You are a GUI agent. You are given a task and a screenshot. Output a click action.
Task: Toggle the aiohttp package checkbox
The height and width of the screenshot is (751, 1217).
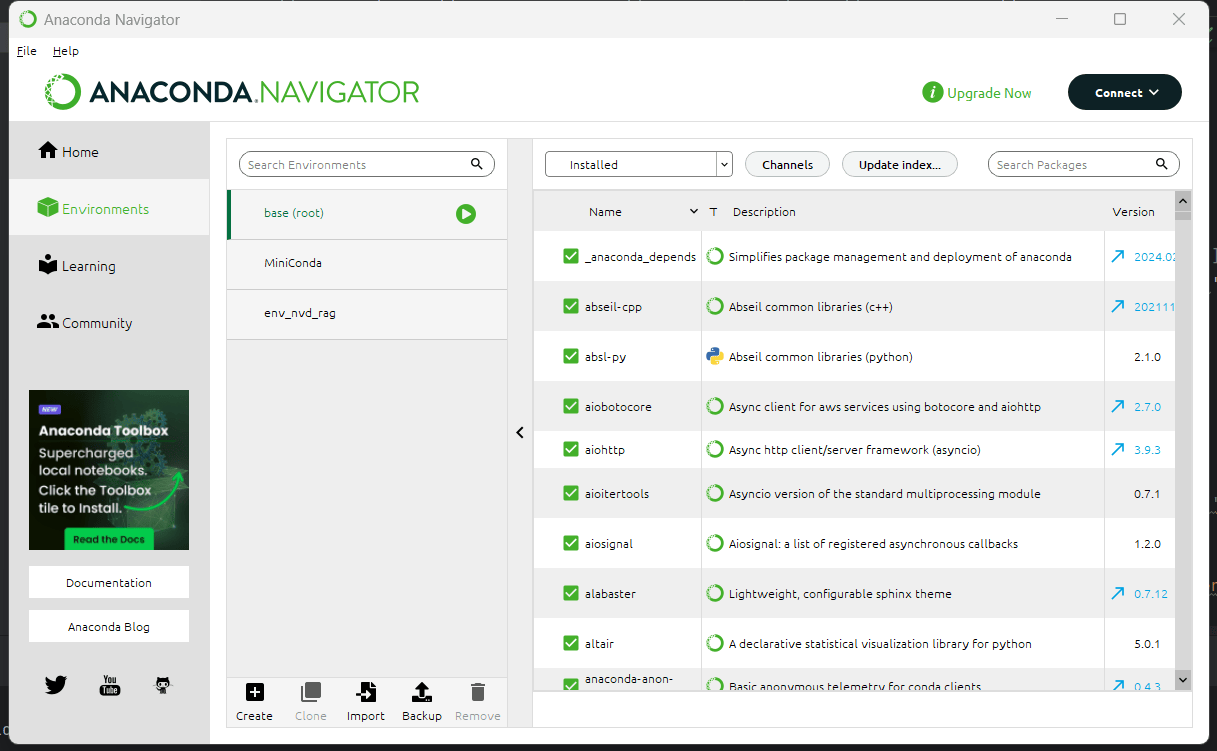(x=571, y=450)
